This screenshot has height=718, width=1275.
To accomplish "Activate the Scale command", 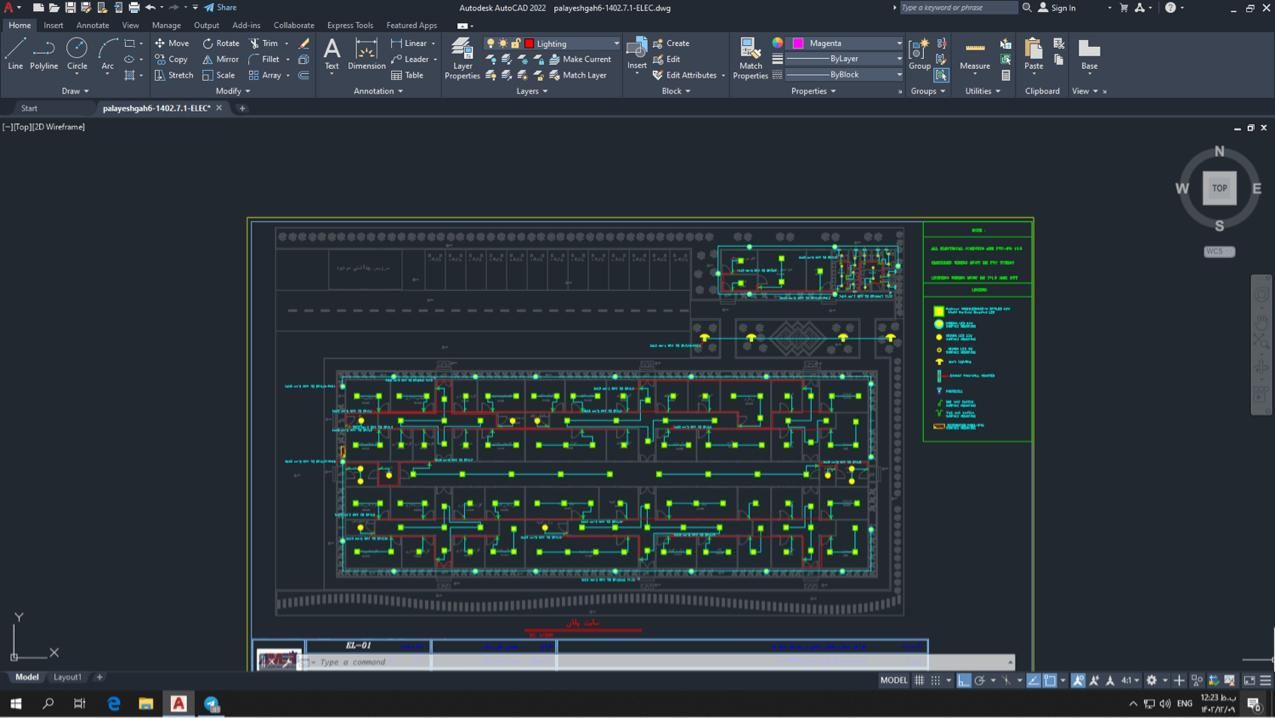I will pos(218,75).
